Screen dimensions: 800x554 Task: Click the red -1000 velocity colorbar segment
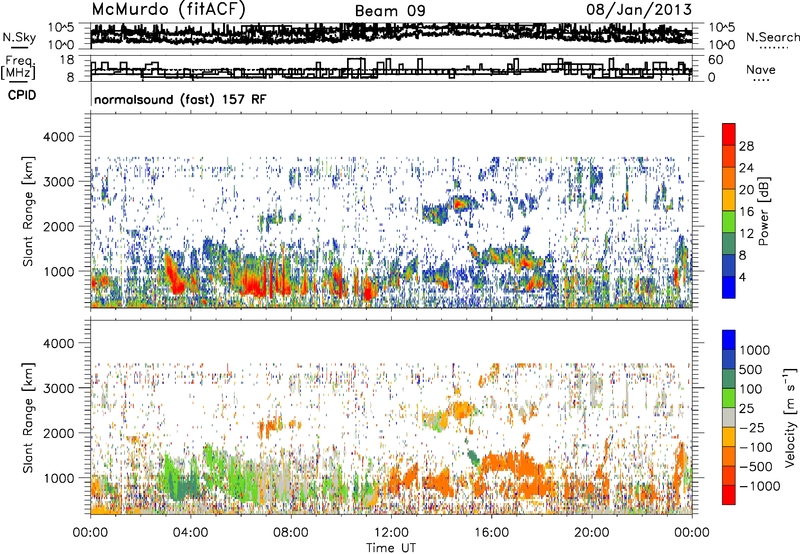729,495
